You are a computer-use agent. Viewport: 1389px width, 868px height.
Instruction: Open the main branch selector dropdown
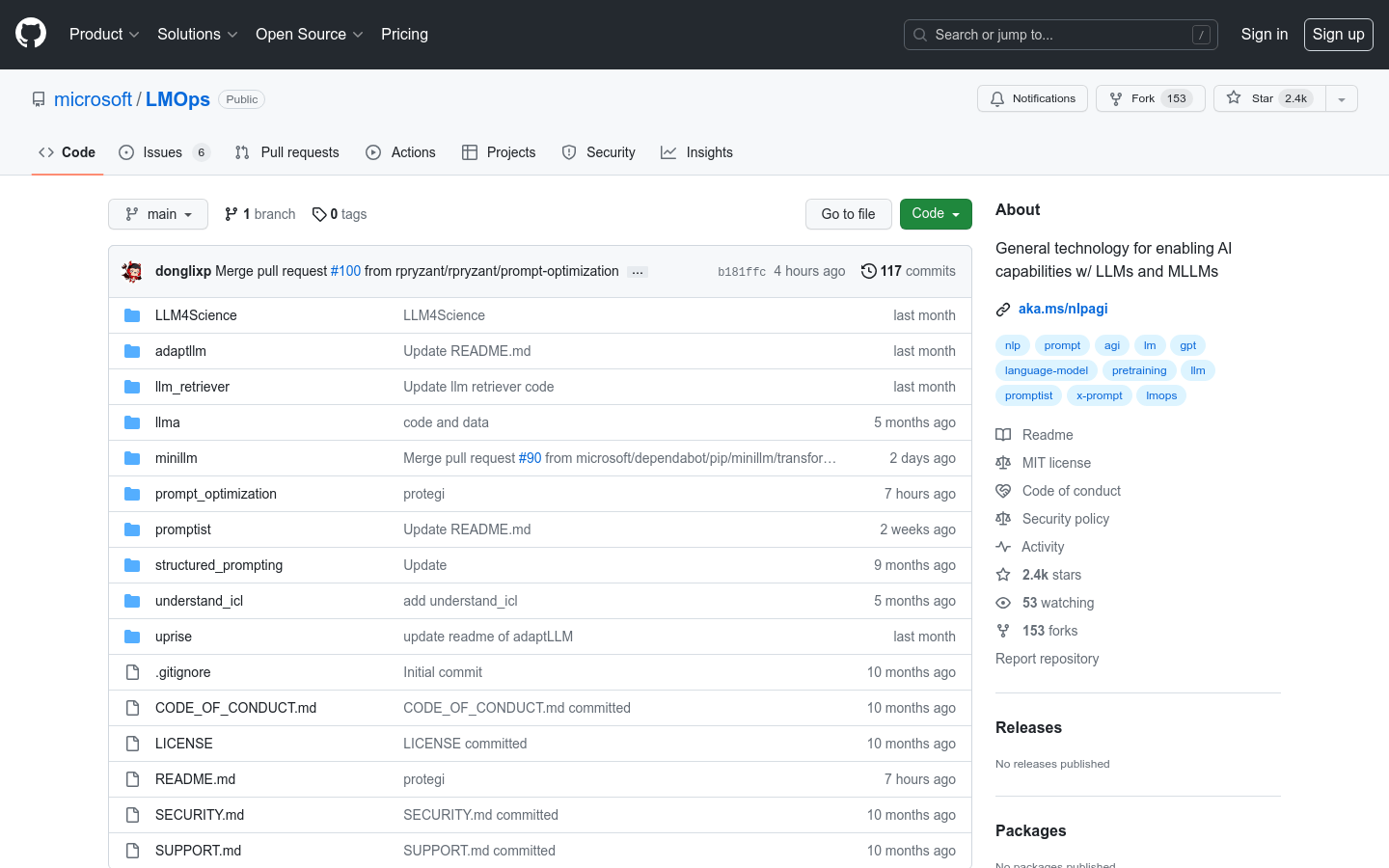(x=158, y=214)
